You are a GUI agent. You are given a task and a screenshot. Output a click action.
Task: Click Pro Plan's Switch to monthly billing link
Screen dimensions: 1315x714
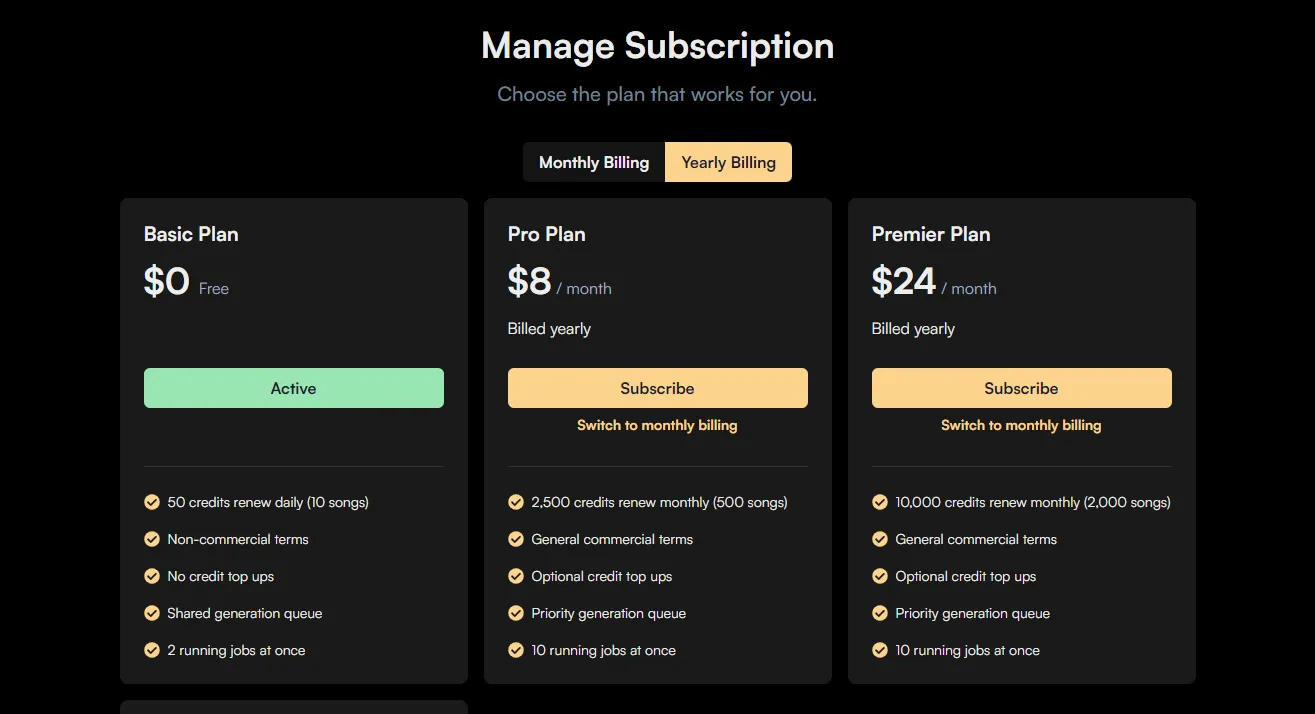657,425
